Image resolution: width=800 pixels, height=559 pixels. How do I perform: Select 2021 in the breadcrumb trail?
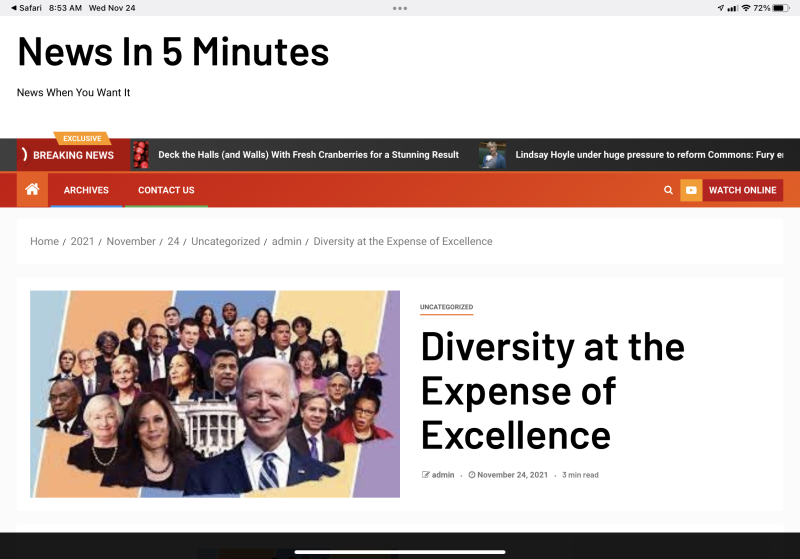coord(82,241)
